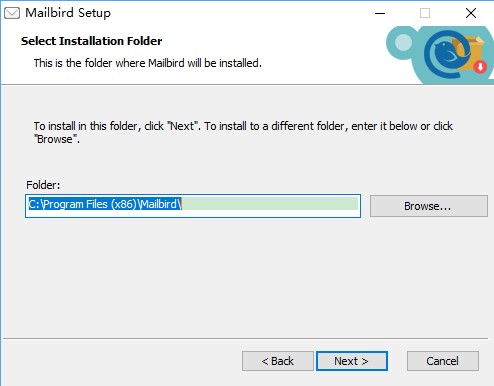Go to the previous step with Back
Image resolution: width=494 pixels, height=386 pixels.
click(x=278, y=361)
